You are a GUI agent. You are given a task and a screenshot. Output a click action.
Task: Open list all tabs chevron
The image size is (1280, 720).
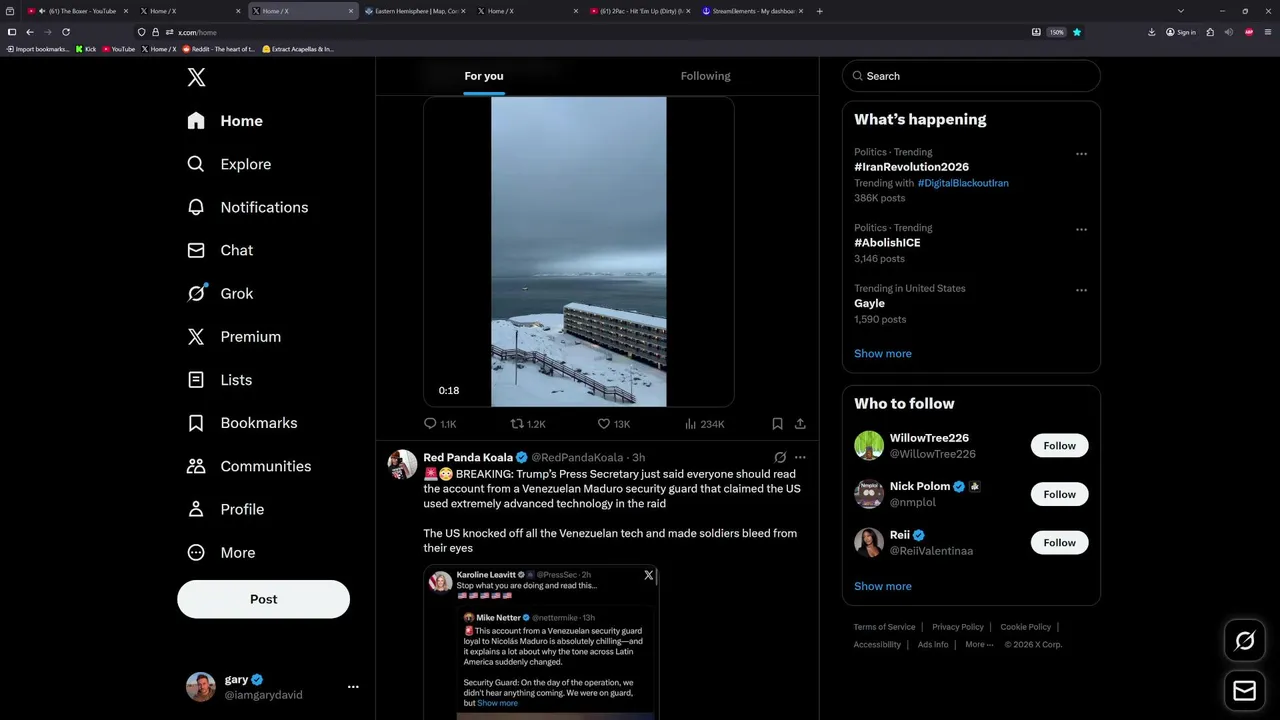[x=1180, y=11]
